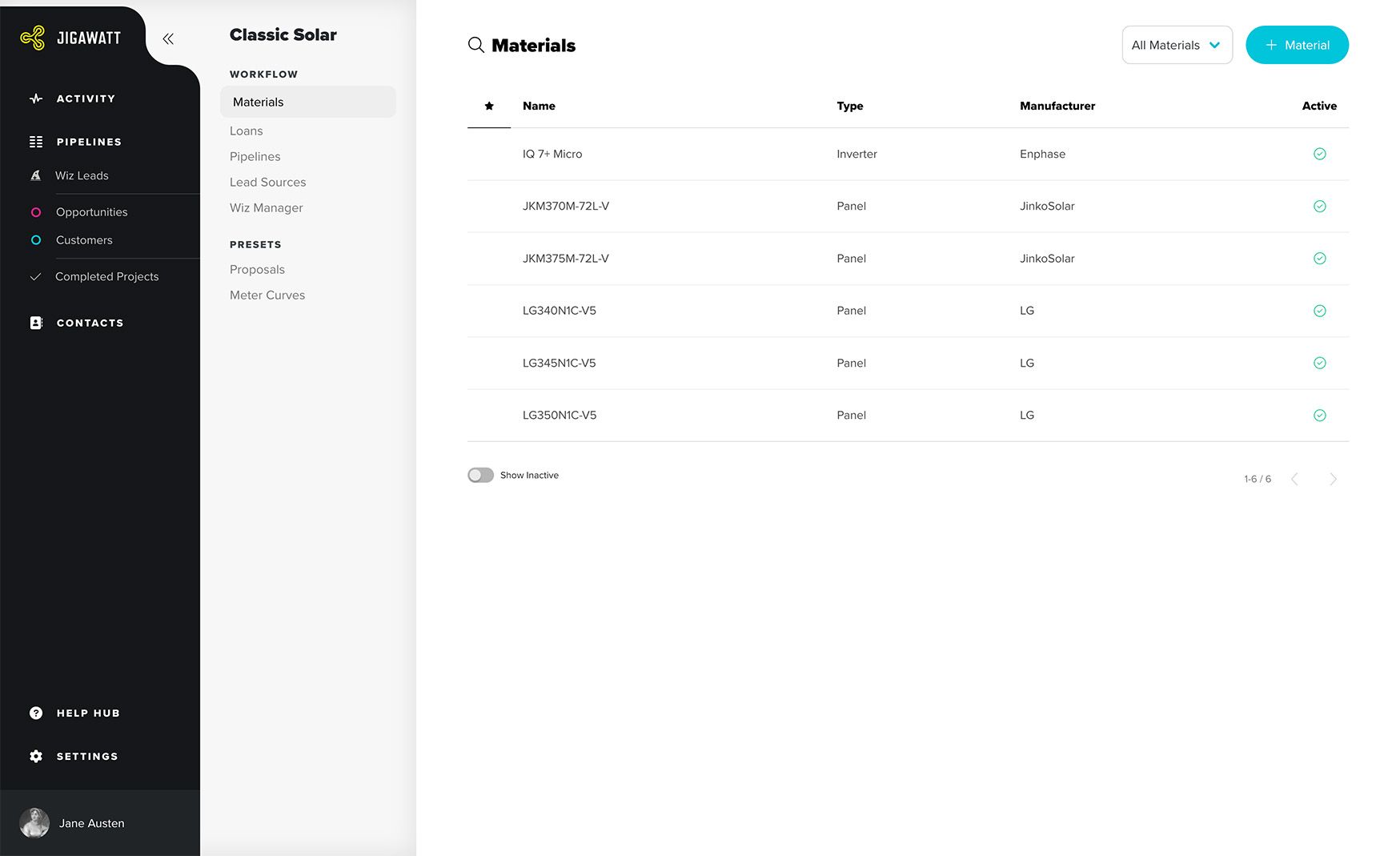Toggle active checkmark for LG340N1C-V5
1400x856 pixels.
[1320, 311]
